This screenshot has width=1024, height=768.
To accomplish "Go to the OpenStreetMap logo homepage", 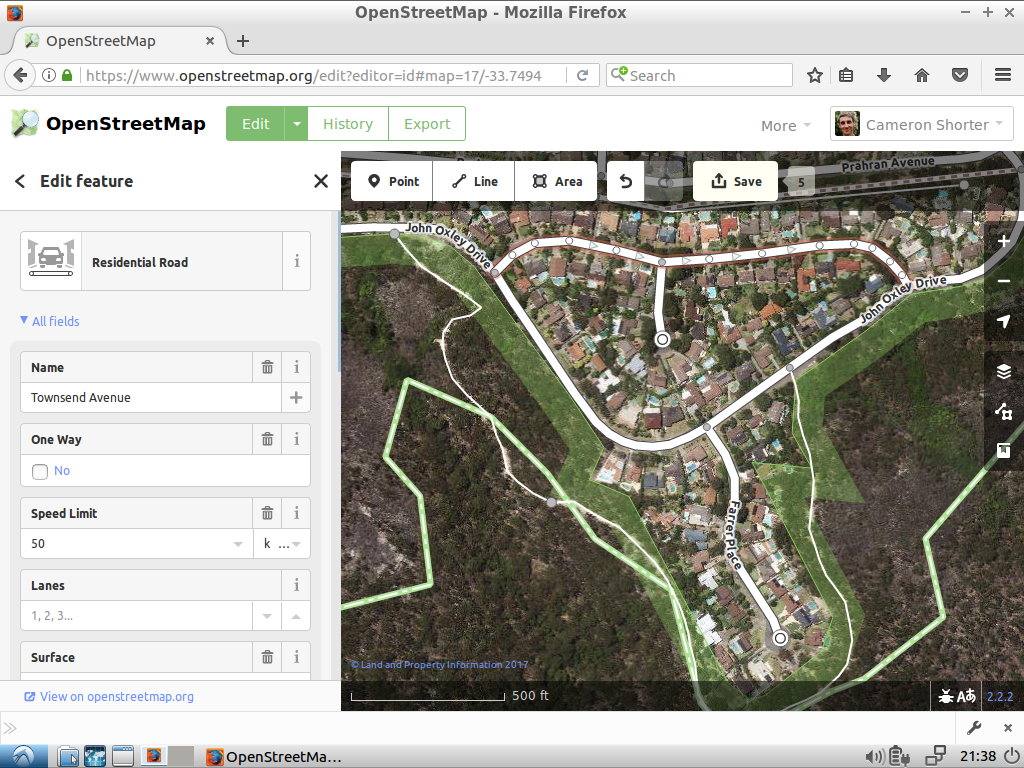I will 108,123.
